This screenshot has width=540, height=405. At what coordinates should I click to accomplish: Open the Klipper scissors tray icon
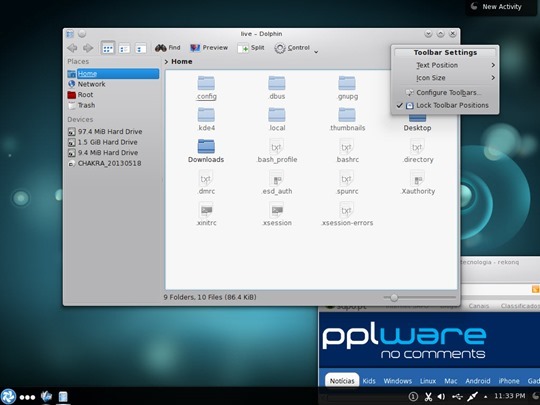point(428,397)
